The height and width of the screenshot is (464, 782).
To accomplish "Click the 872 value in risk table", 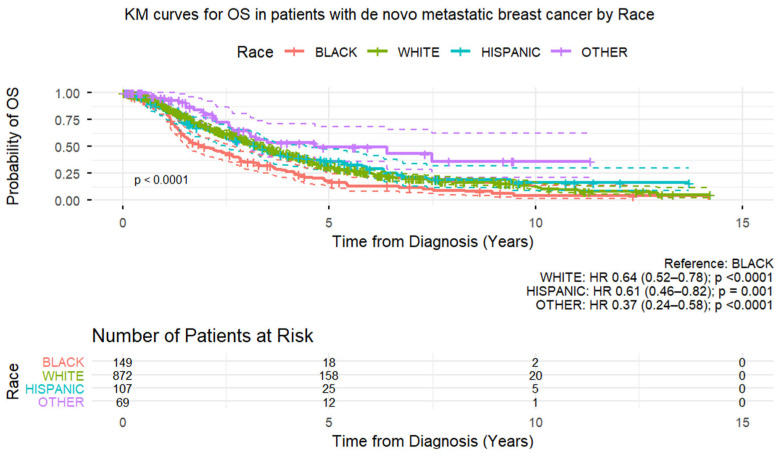I will [123, 376].
